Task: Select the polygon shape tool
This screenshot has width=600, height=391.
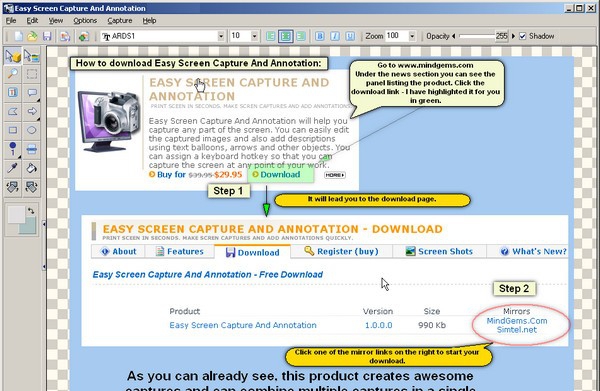Action: [13, 111]
